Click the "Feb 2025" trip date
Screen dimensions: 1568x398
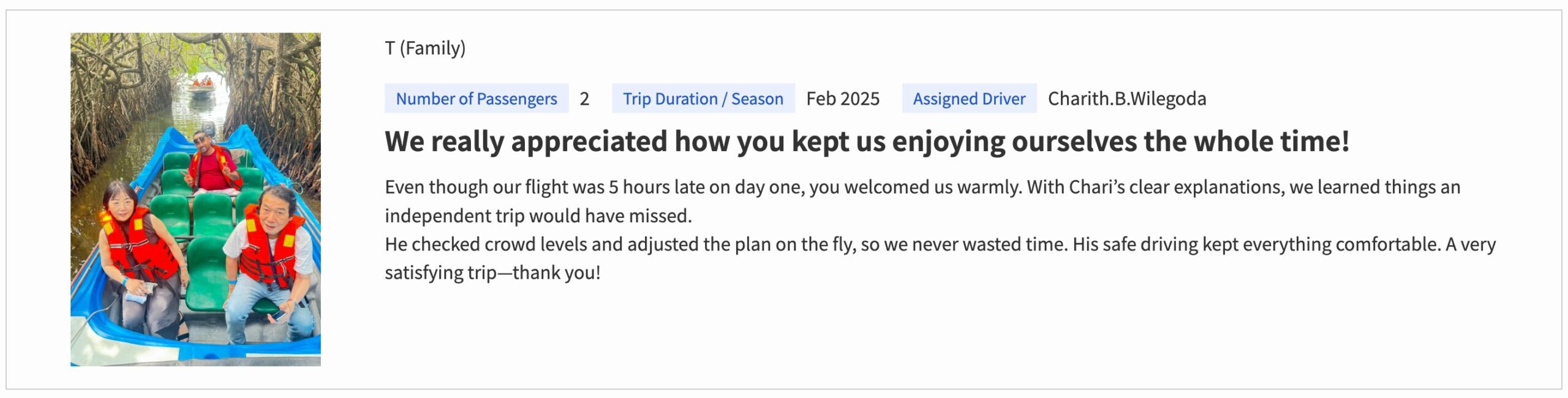coord(842,99)
